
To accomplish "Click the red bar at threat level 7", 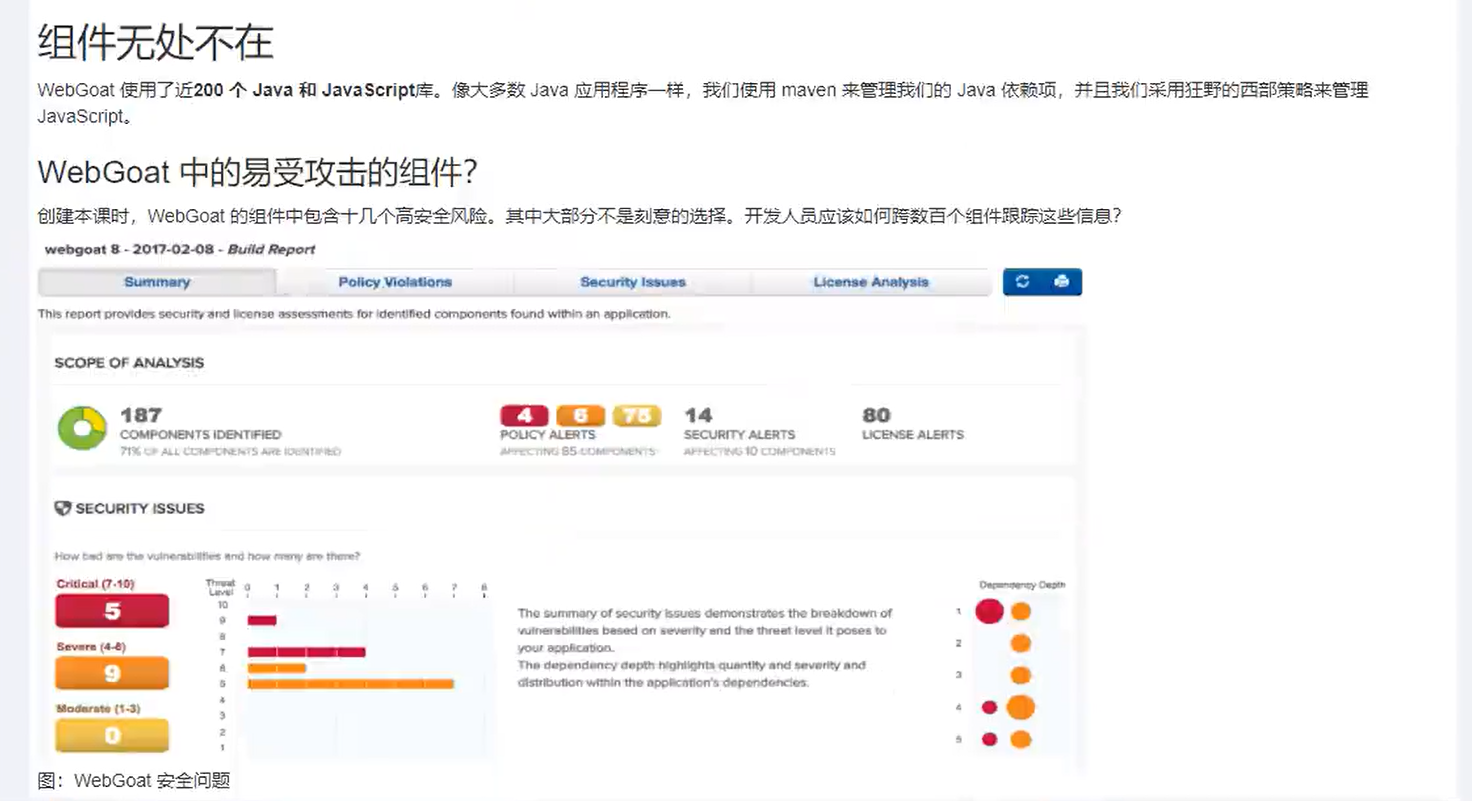I will coord(307,652).
